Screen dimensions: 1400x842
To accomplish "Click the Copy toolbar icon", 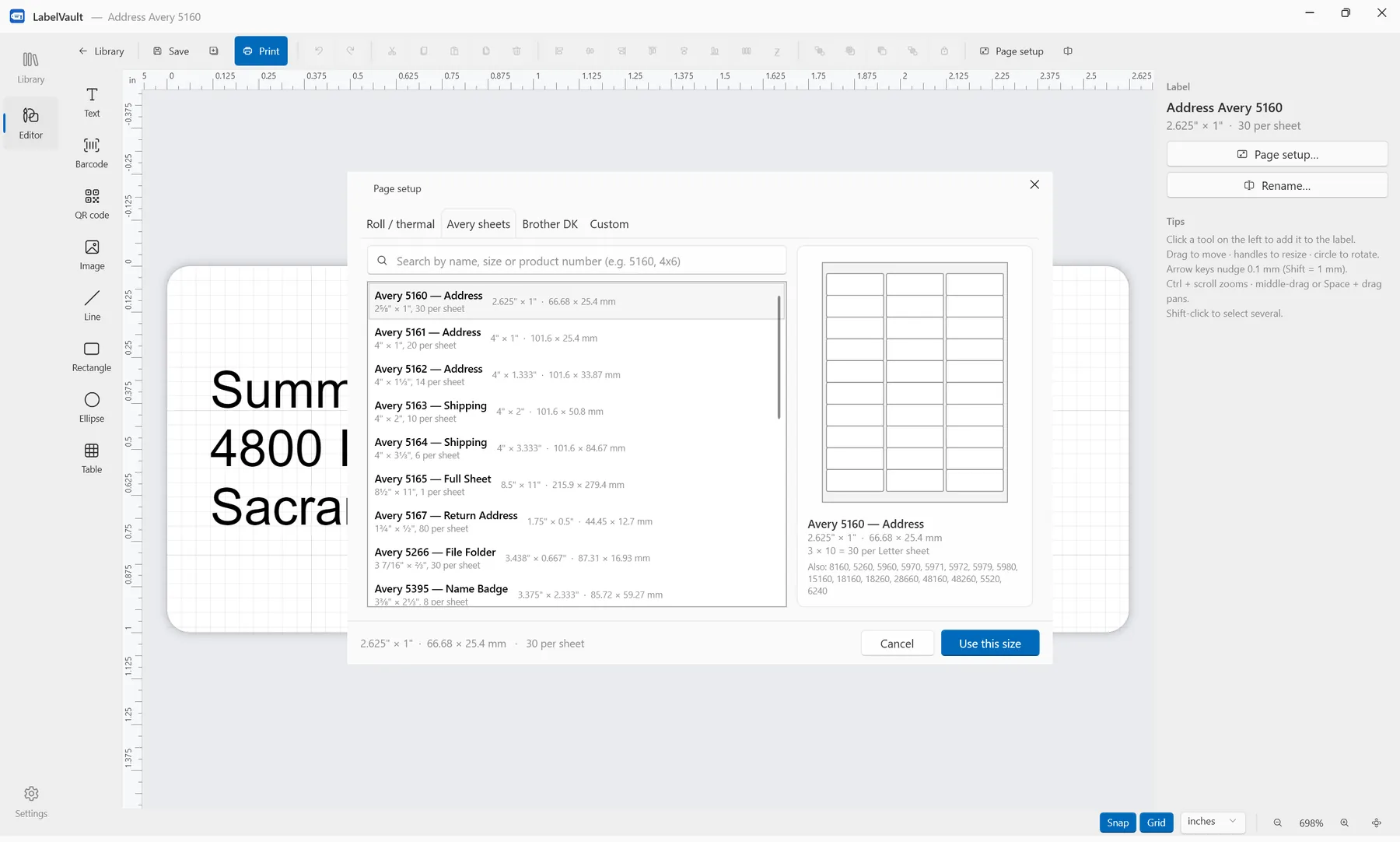I will coord(424,51).
